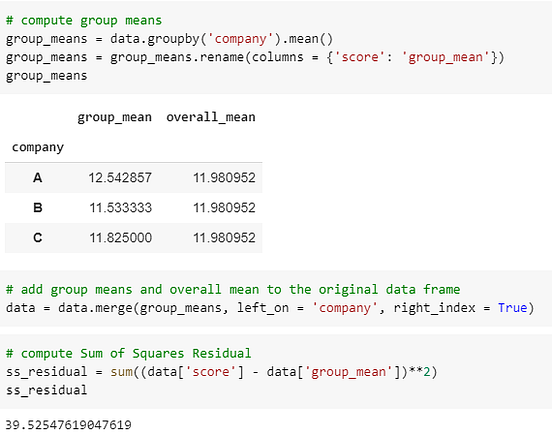Click the data.merge code line
This screenshot has width=552, height=443.
click(x=270, y=308)
